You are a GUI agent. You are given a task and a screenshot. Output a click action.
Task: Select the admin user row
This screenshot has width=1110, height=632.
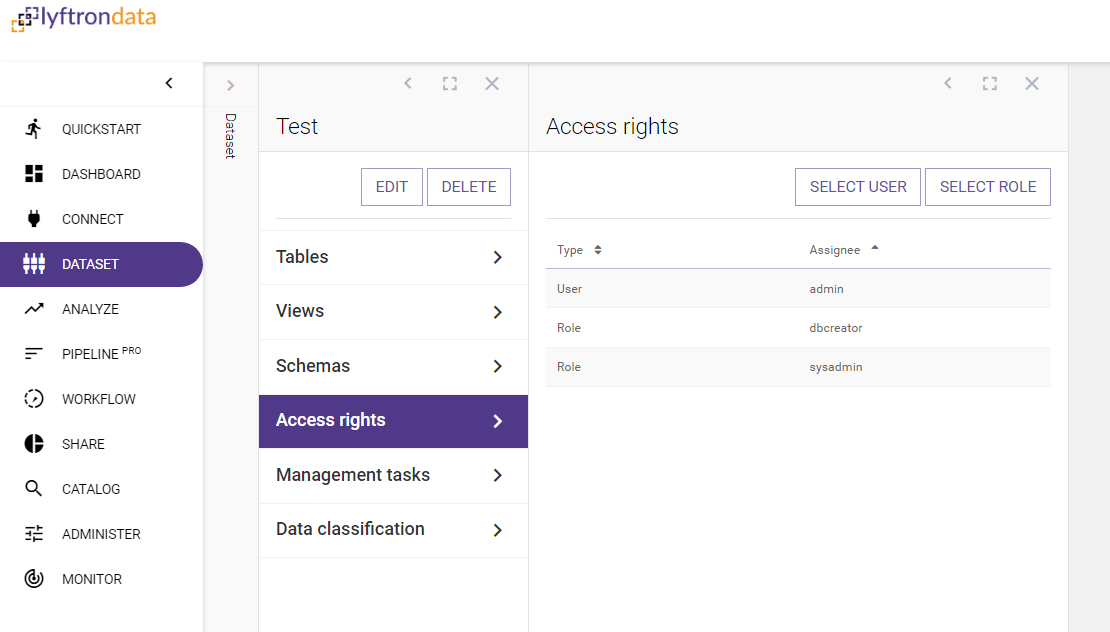click(798, 289)
